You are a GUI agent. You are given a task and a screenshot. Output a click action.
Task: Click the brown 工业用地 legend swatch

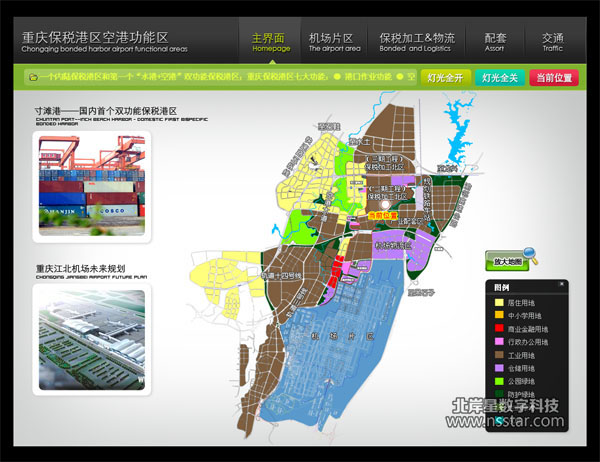(499, 355)
